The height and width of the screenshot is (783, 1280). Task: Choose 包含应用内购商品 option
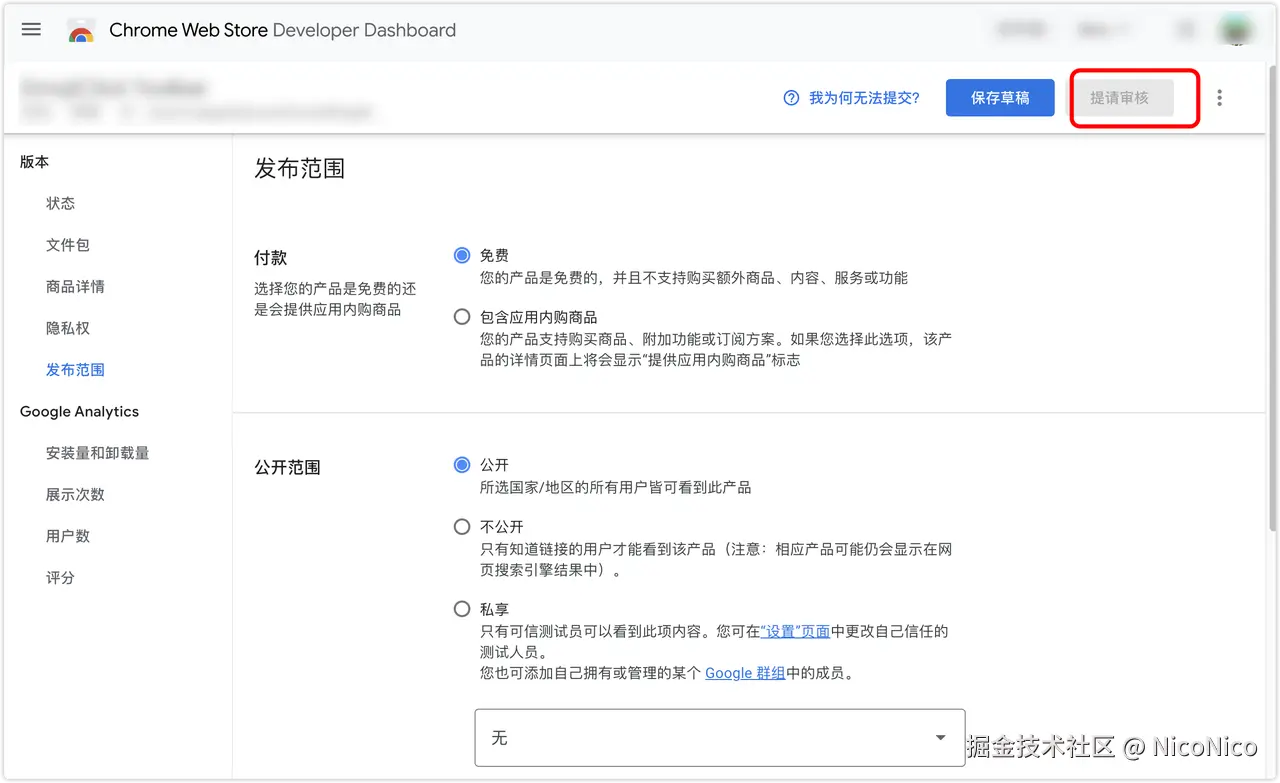point(461,316)
